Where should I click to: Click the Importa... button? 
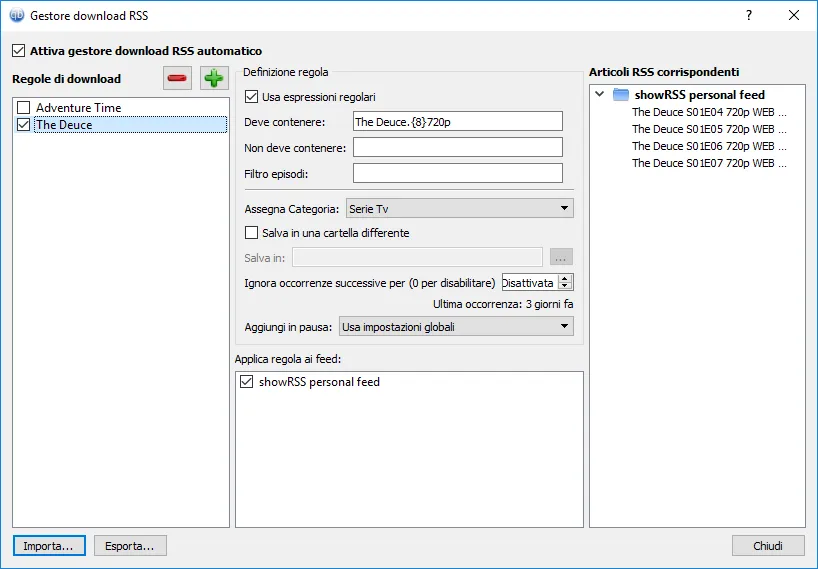[49, 546]
